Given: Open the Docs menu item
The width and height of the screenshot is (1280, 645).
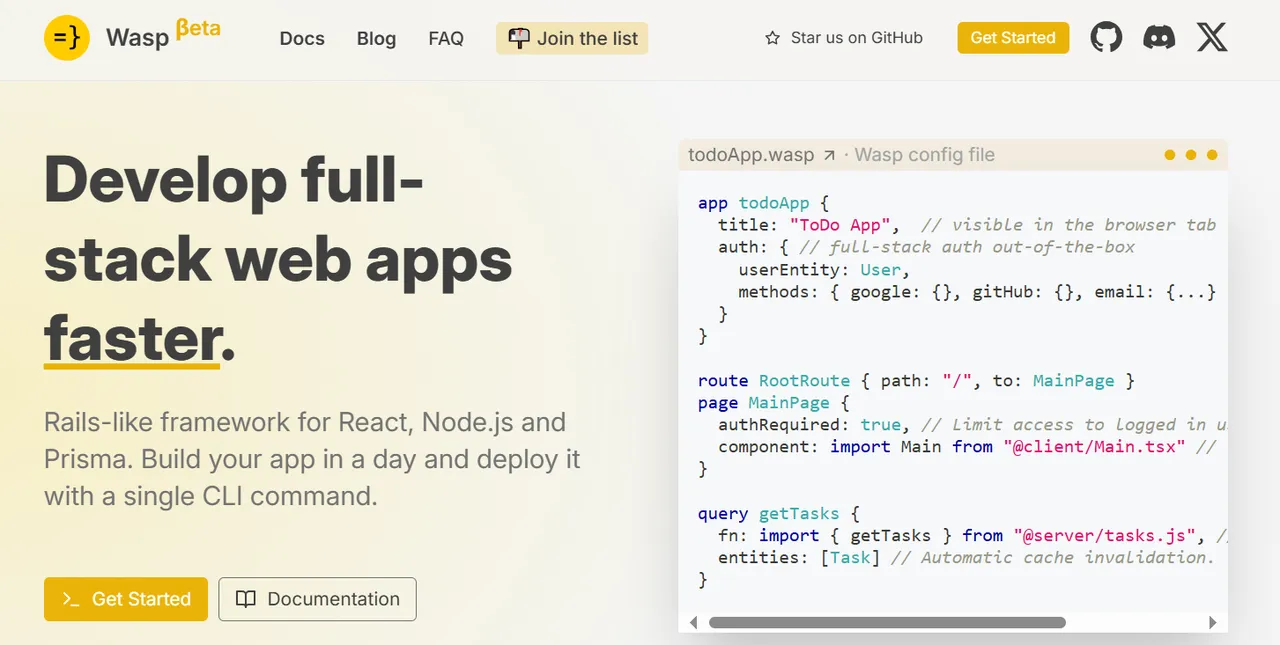Looking at the screenshot, I should (302, 38).
